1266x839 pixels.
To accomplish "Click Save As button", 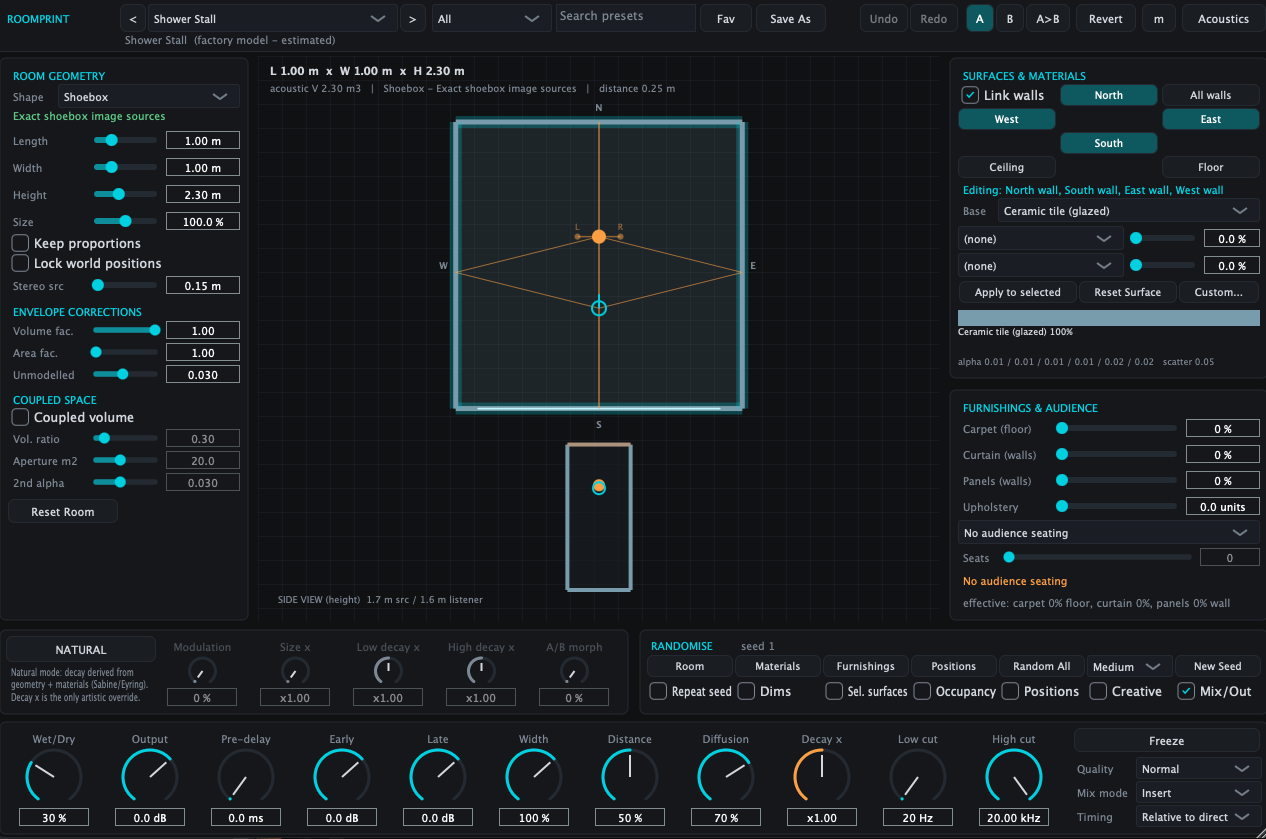I will pos(790,18).
